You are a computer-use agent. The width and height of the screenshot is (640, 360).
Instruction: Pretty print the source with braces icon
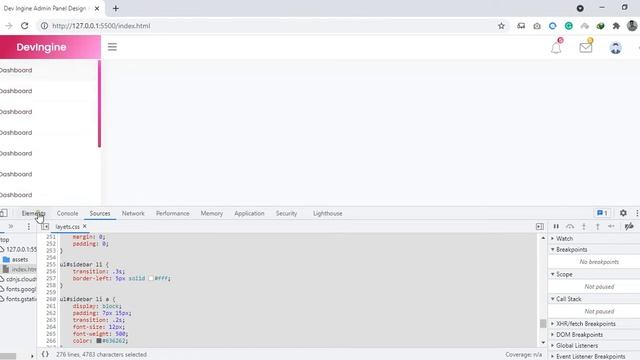45,354
